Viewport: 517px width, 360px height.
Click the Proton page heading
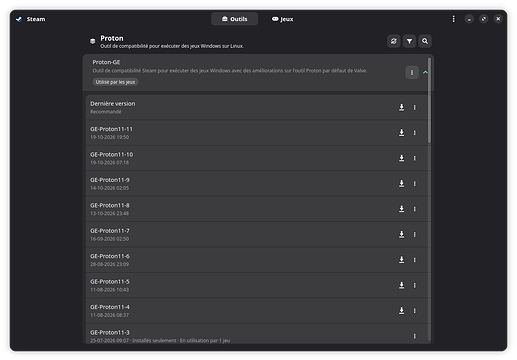(x=112, y=38)
